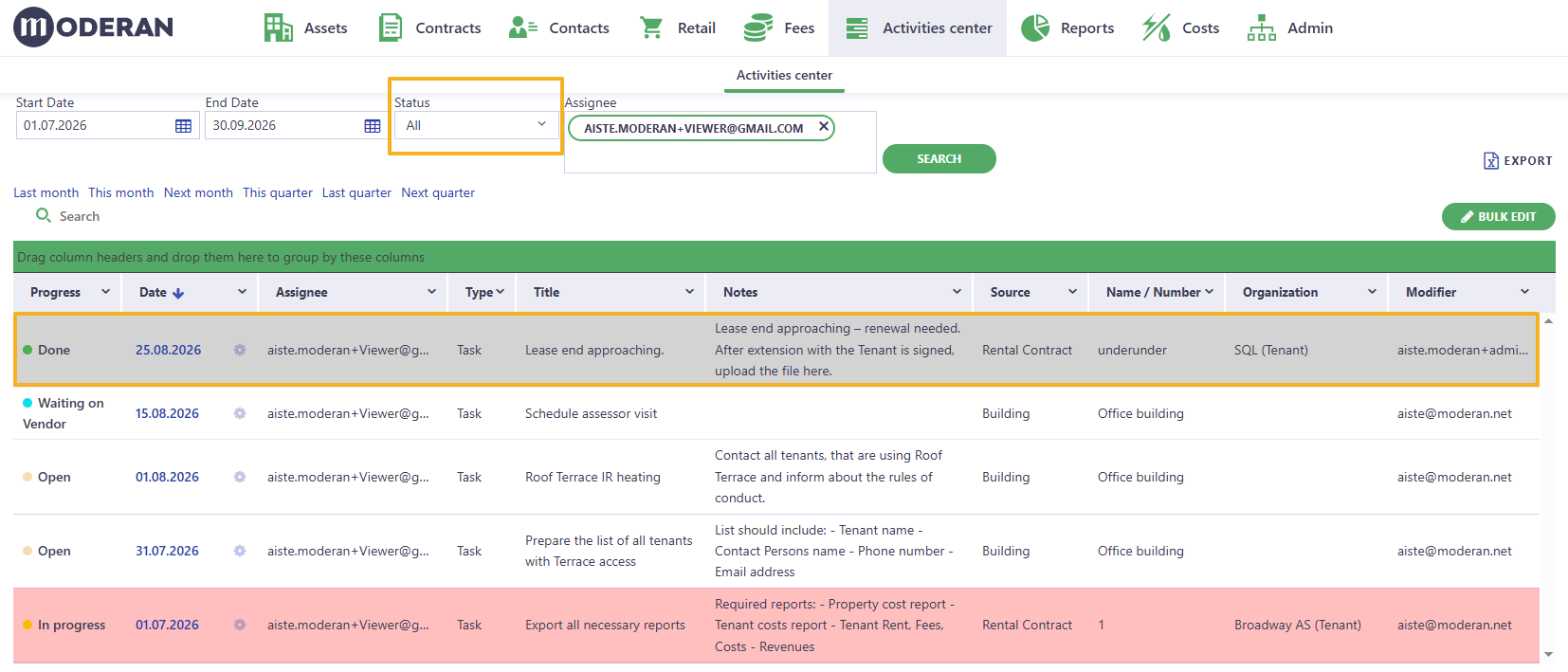Click the Last quarter link
This screenshot has width=1568, height=672.
coord(356,192)
